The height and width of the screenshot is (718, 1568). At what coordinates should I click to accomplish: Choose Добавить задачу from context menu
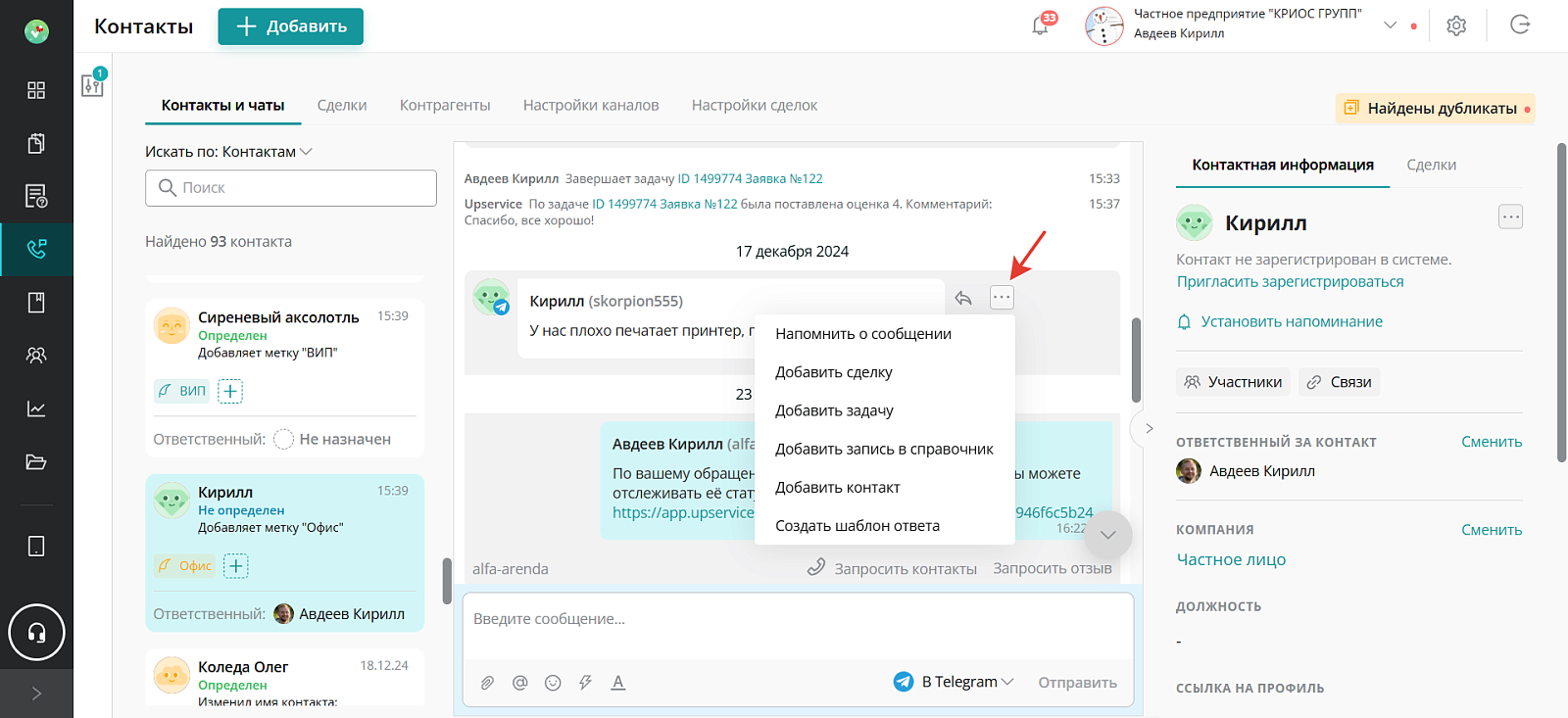pyautogui.click(x=884, y=410)
